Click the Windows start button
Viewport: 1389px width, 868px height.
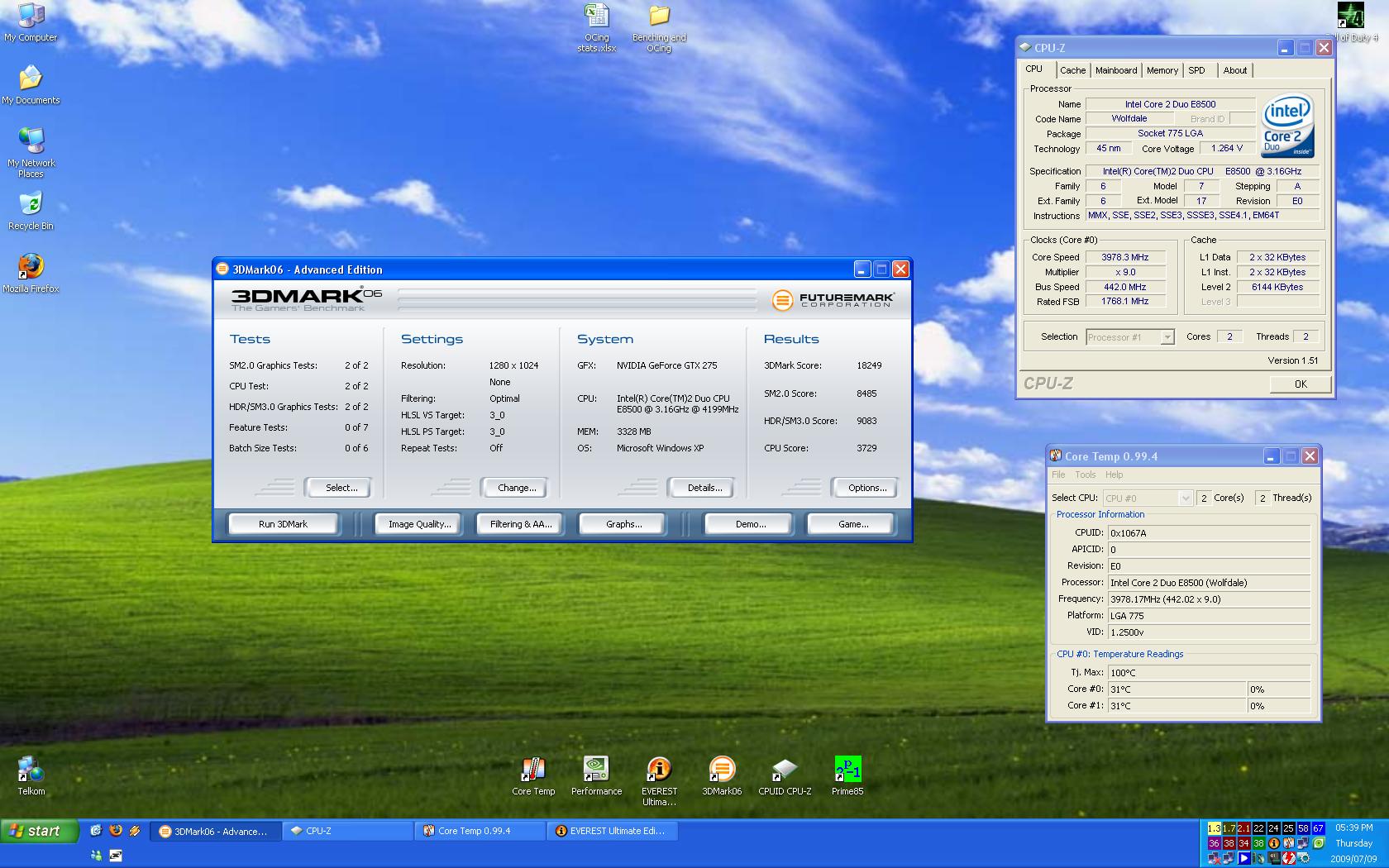coord(40,831)
